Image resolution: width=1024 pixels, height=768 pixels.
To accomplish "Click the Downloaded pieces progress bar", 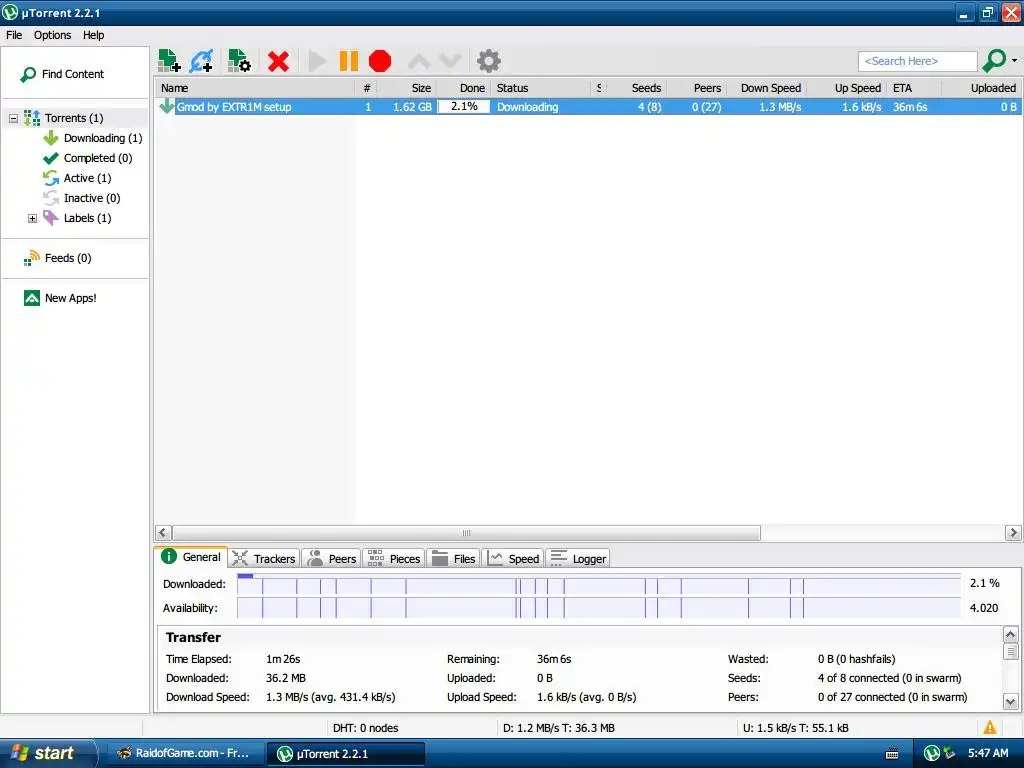I will pyautogui.click(x=599, y=584).
